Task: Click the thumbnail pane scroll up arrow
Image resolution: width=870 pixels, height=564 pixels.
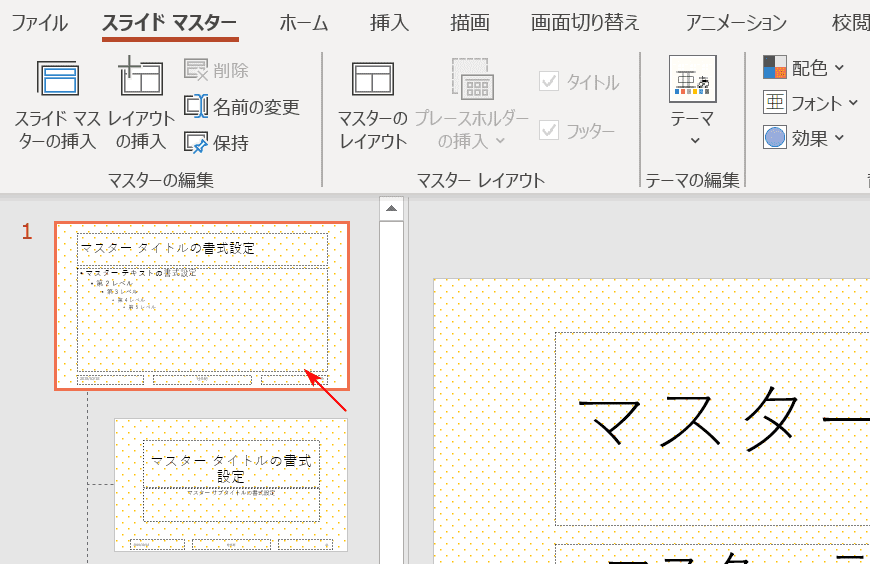Action: [392, 209]
